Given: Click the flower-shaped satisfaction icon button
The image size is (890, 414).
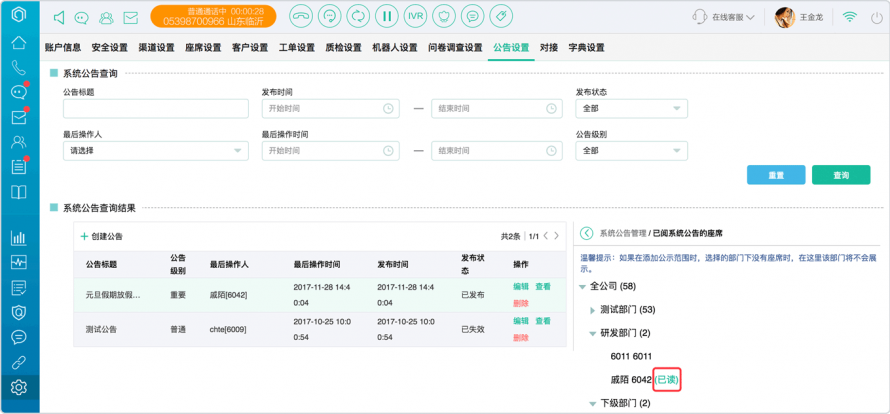Looking at the screenshot, I should click(x=444, y=16).
